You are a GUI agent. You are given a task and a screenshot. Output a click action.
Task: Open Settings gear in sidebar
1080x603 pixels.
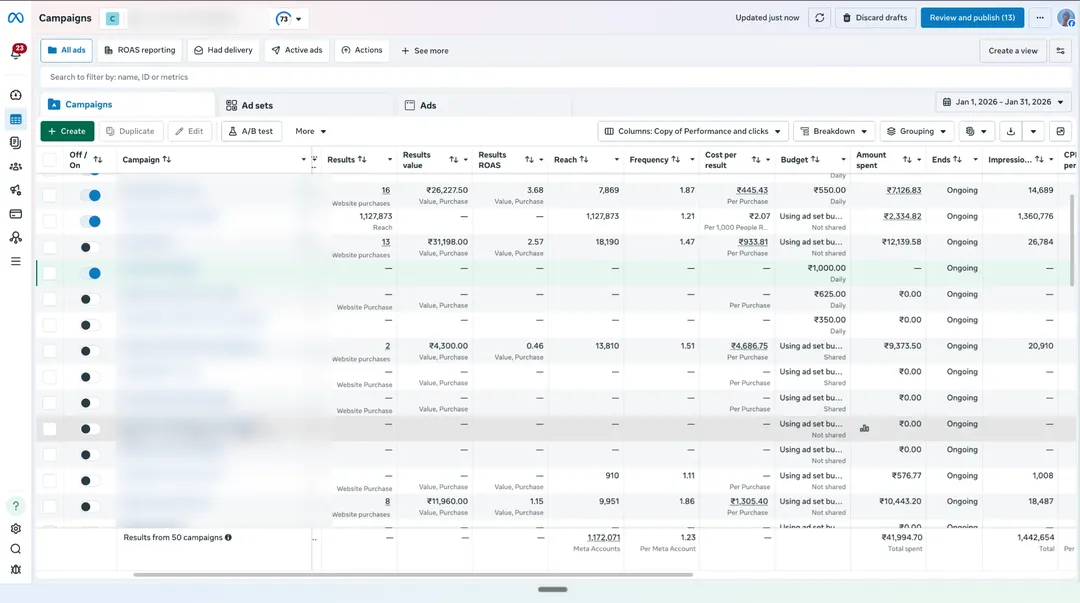pos(16,529)
